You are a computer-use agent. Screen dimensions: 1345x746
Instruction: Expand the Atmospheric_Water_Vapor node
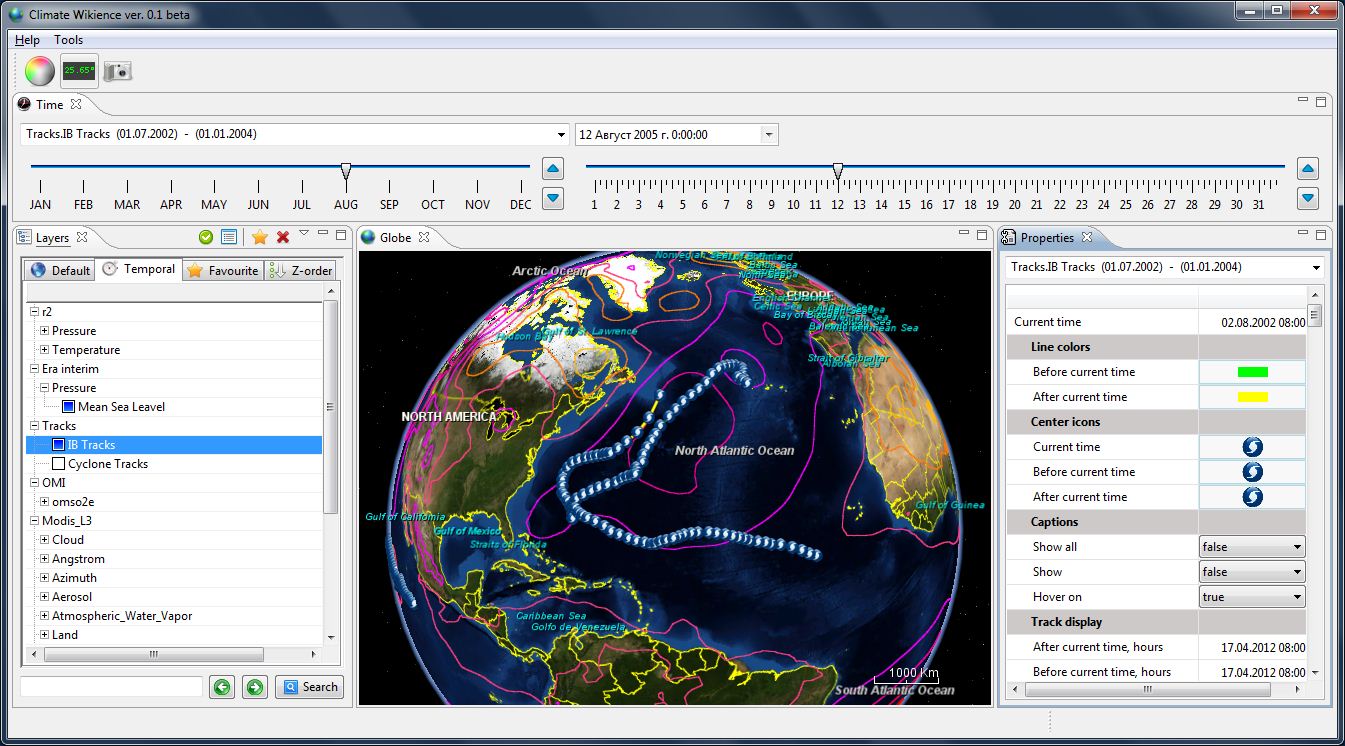click(44, 616)
